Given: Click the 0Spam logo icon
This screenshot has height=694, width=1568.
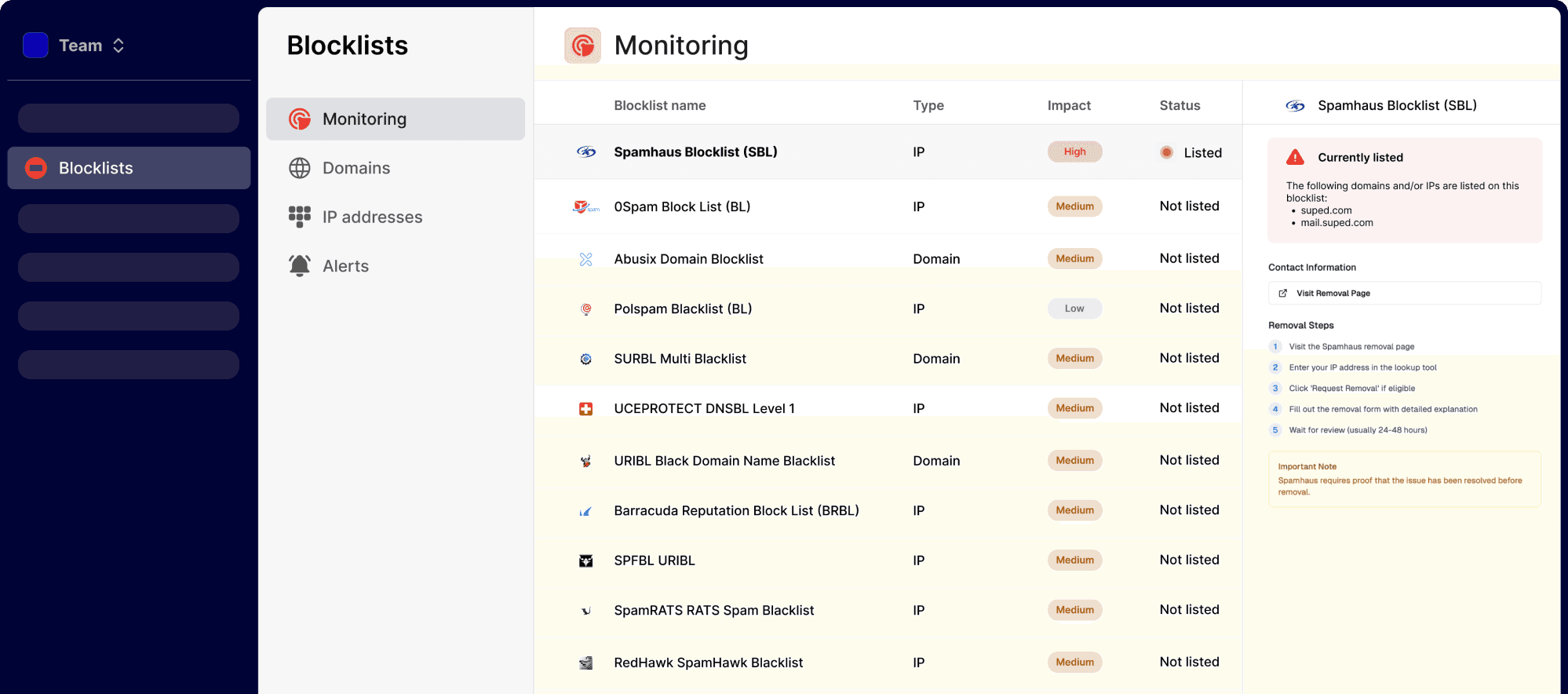Looking at the screenshot, I should 586,207.
